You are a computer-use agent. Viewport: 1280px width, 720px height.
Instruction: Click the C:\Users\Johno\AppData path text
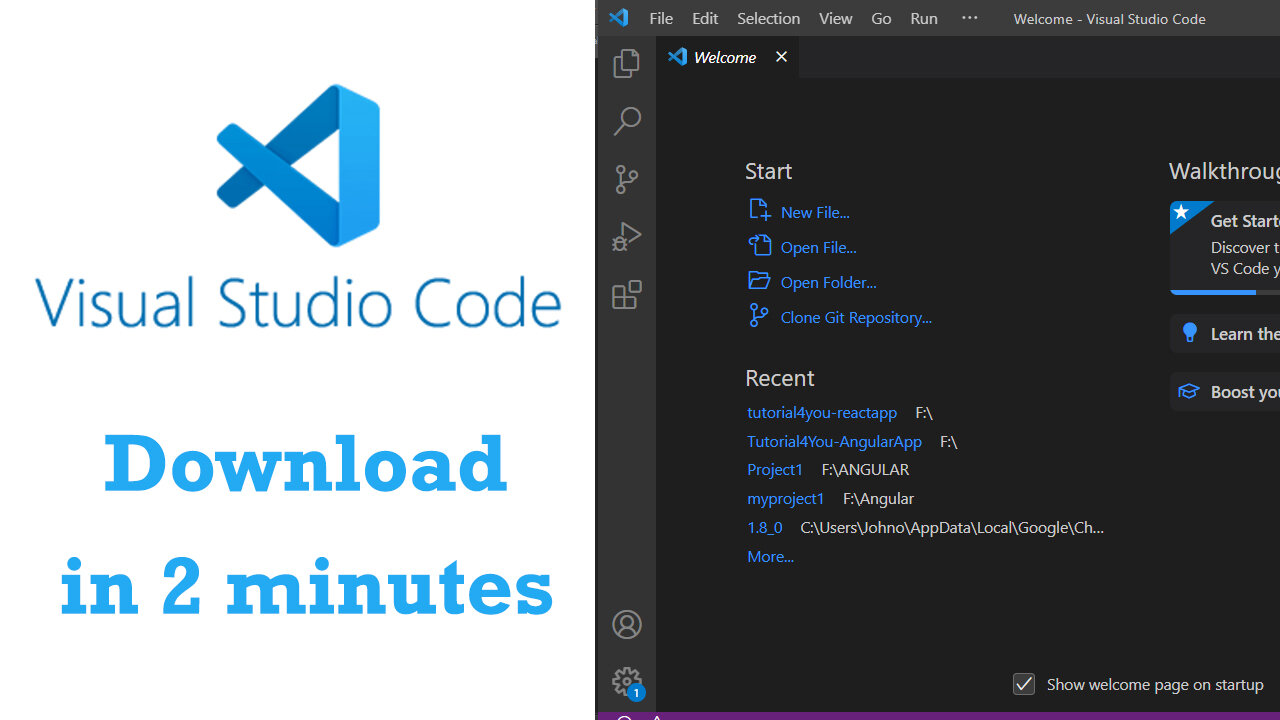click(952, 527)
